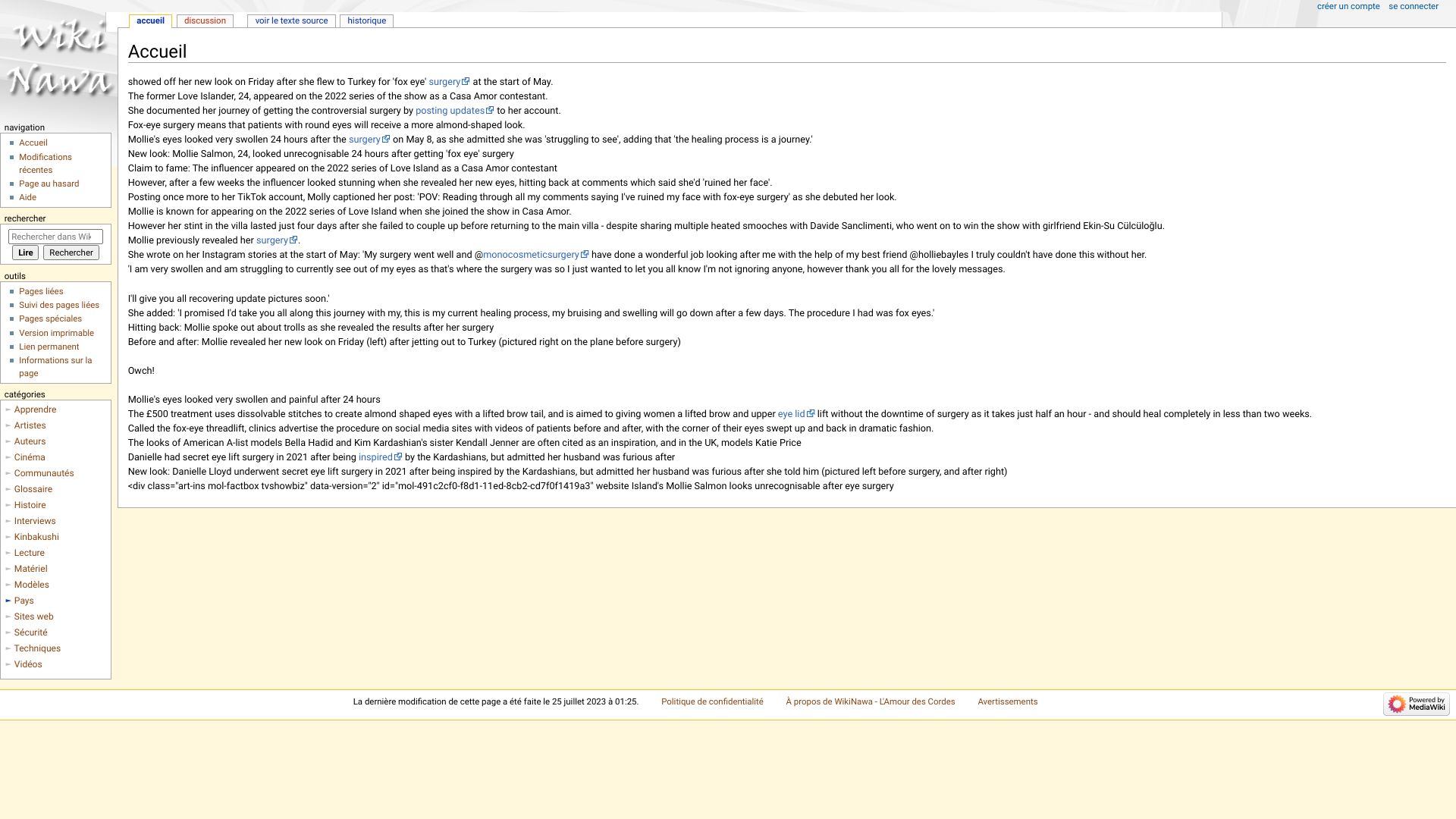
Task: Expand the Cinéma category arrow
Action: [8, 457]
